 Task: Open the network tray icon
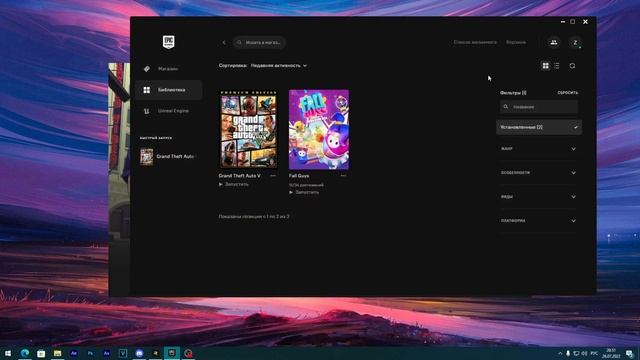(x=576, y=353)
